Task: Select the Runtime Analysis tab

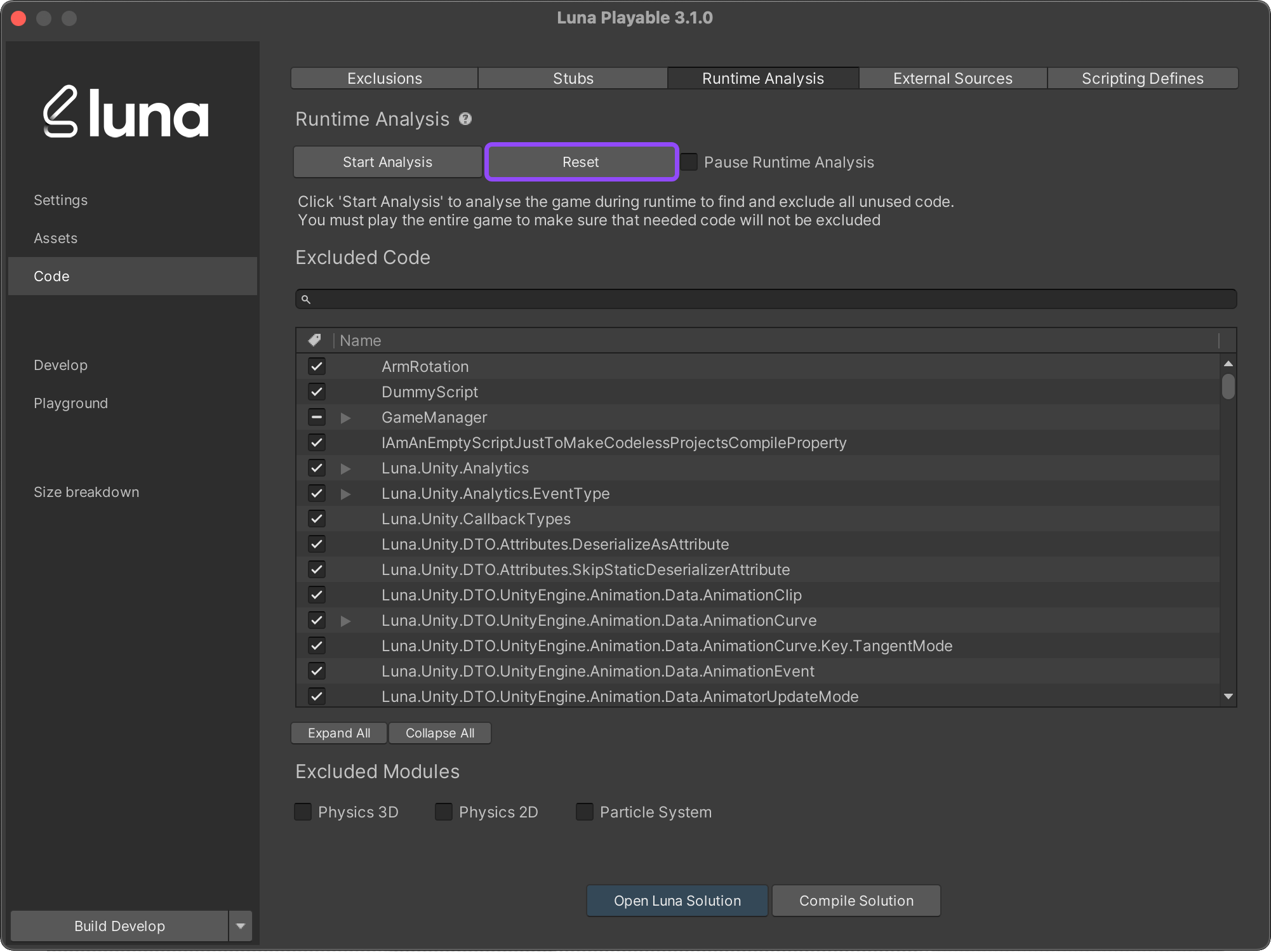Action: click(763, 78)
